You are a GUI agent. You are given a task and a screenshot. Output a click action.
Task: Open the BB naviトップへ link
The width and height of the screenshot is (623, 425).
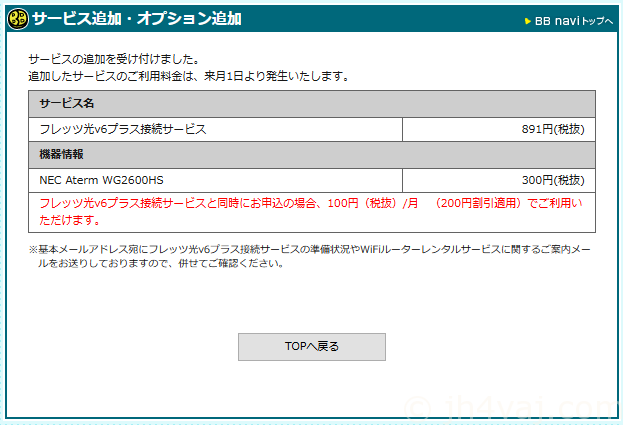coord(573,20)
